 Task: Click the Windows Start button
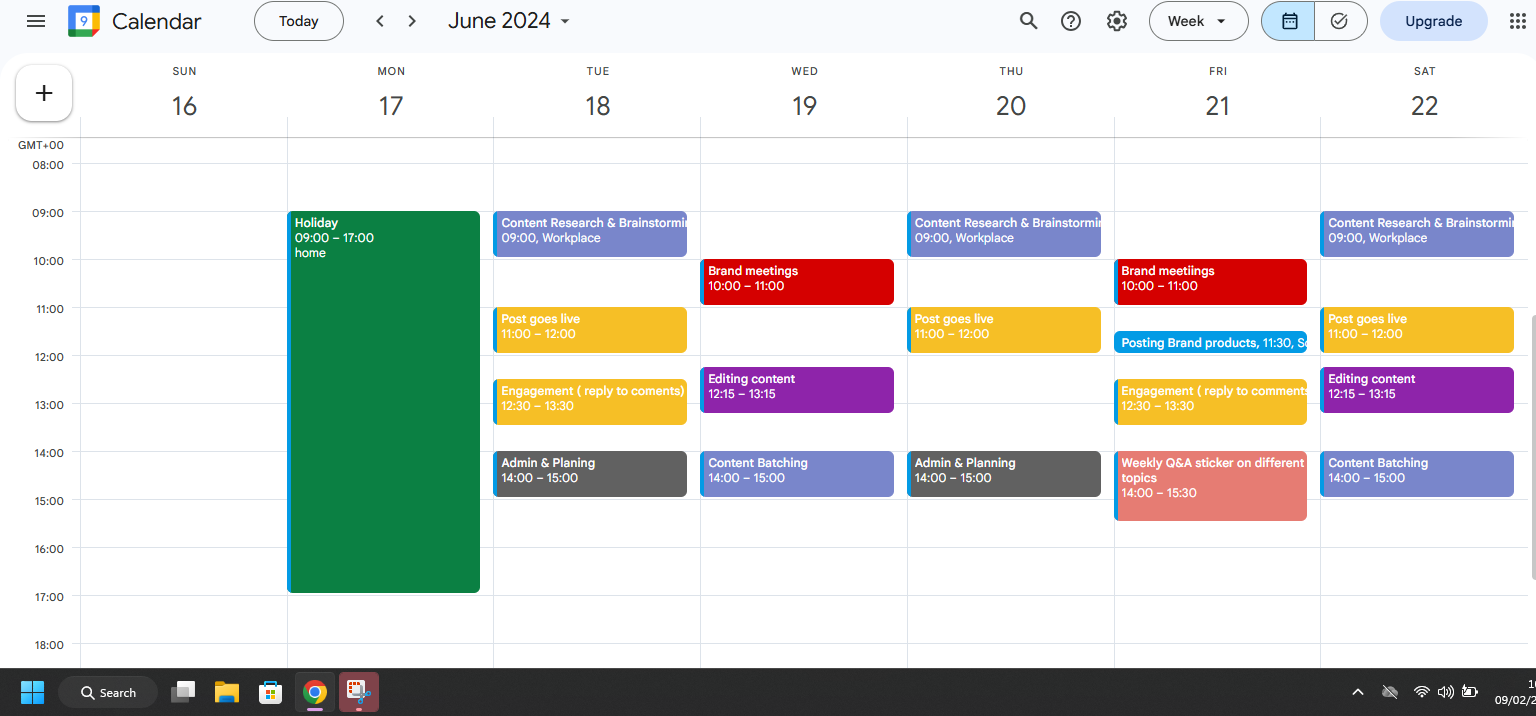[31, 691]
